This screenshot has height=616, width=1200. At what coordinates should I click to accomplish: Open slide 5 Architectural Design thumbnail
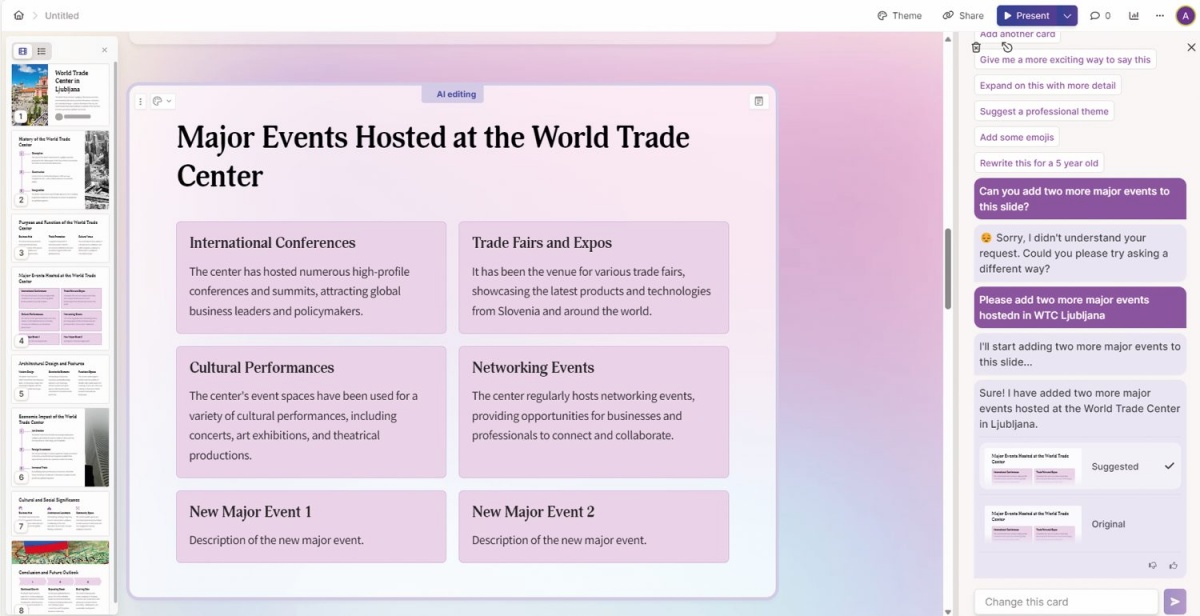pyautogui.click(x=60, y=377)
